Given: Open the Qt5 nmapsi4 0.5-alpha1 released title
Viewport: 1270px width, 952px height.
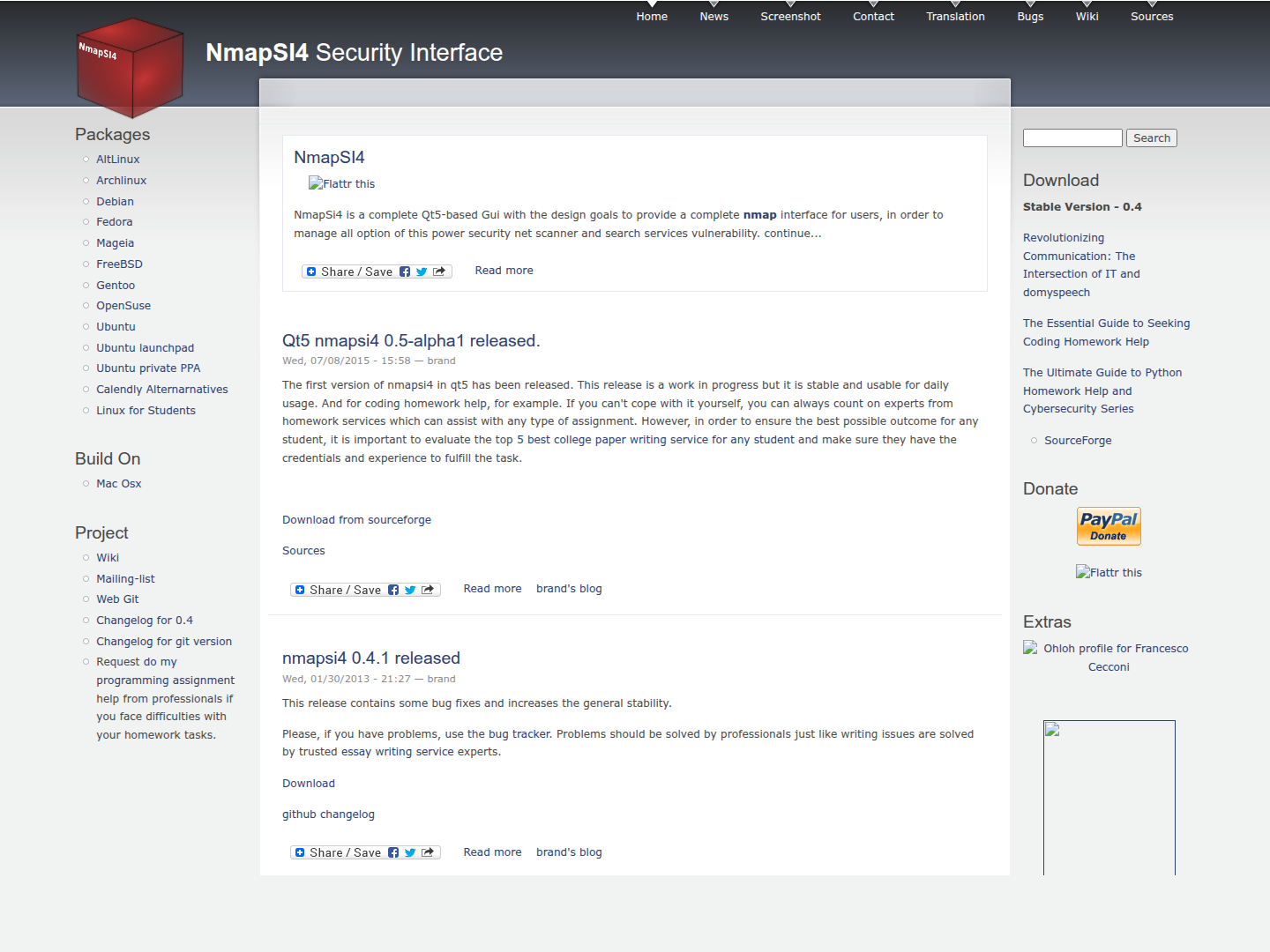Looking at the screenshot, I should click(411, 341).
